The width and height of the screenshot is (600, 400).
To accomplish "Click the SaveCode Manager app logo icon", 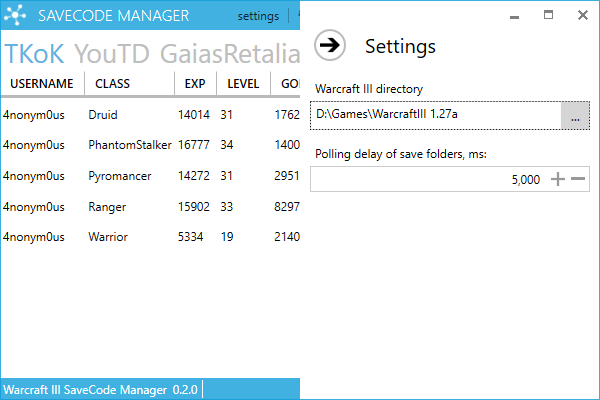I will (15, 15).
